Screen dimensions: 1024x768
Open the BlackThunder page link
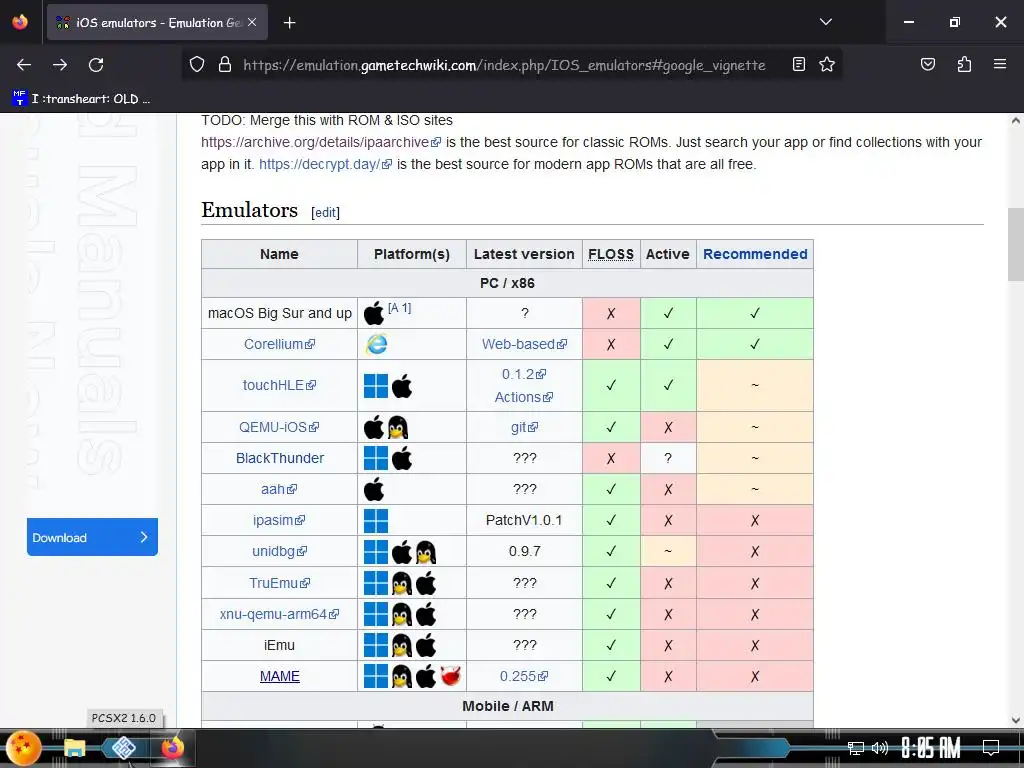pos(280,458)
